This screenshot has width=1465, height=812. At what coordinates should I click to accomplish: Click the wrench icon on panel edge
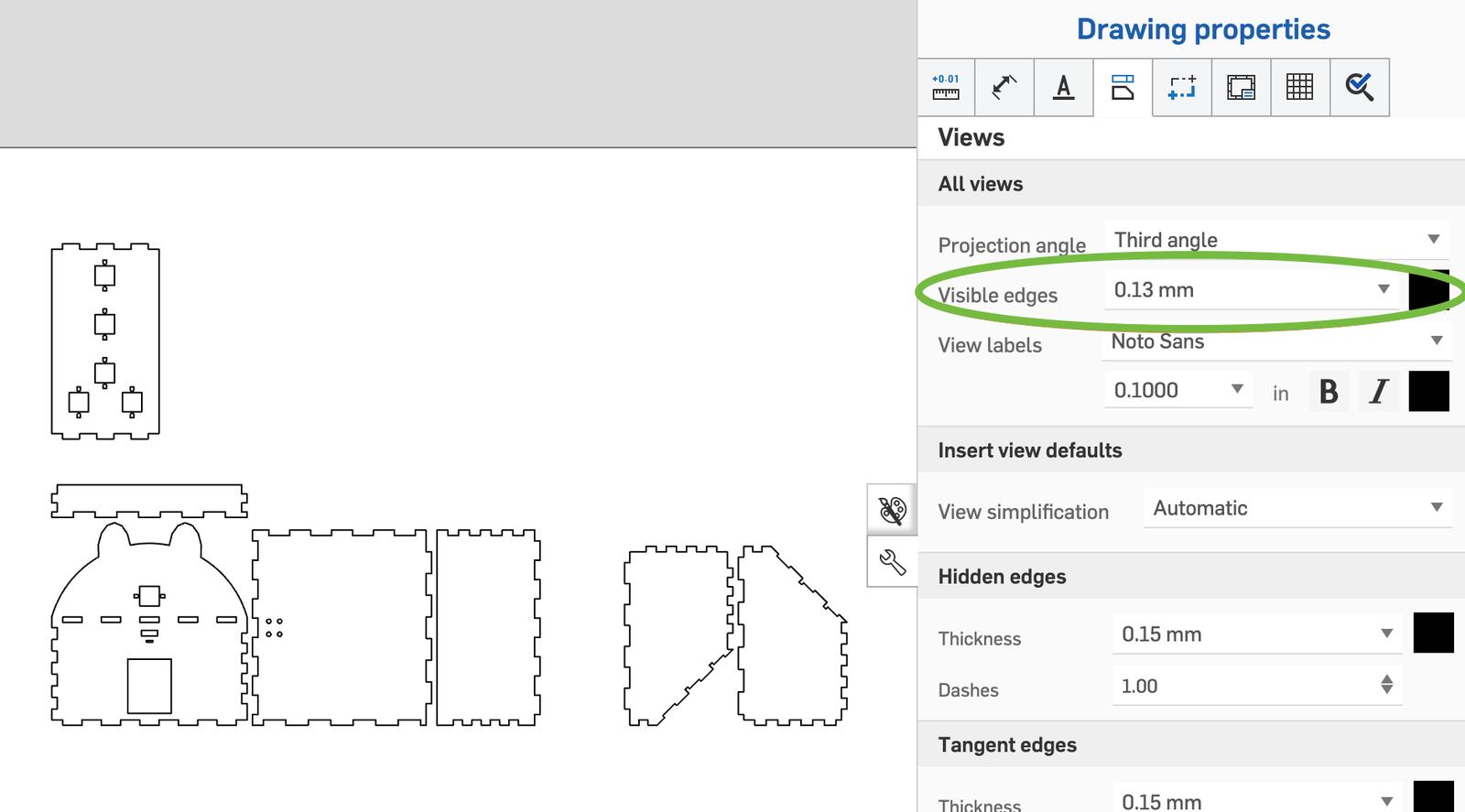tap(892, 561)
